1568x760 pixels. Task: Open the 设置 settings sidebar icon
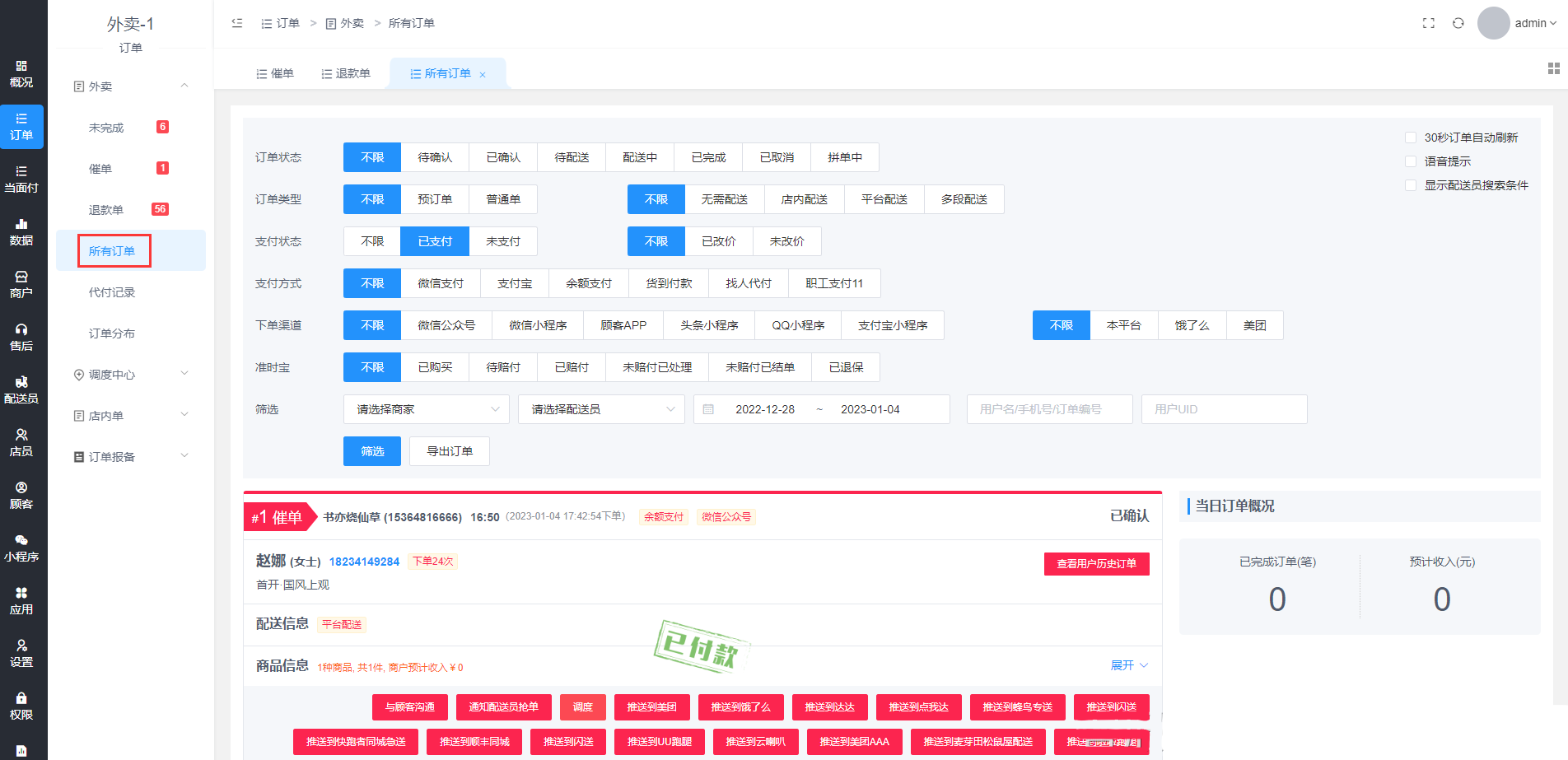(21, 654)
